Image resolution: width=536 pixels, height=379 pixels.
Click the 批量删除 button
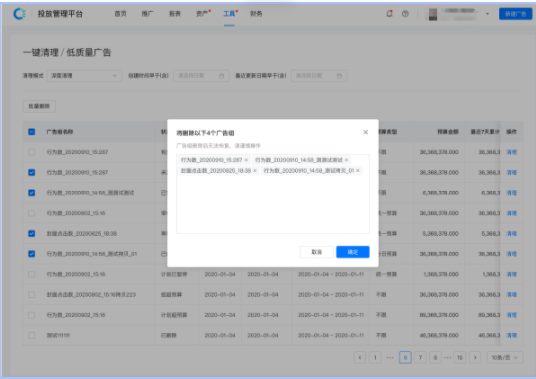(x=39, y=106)
